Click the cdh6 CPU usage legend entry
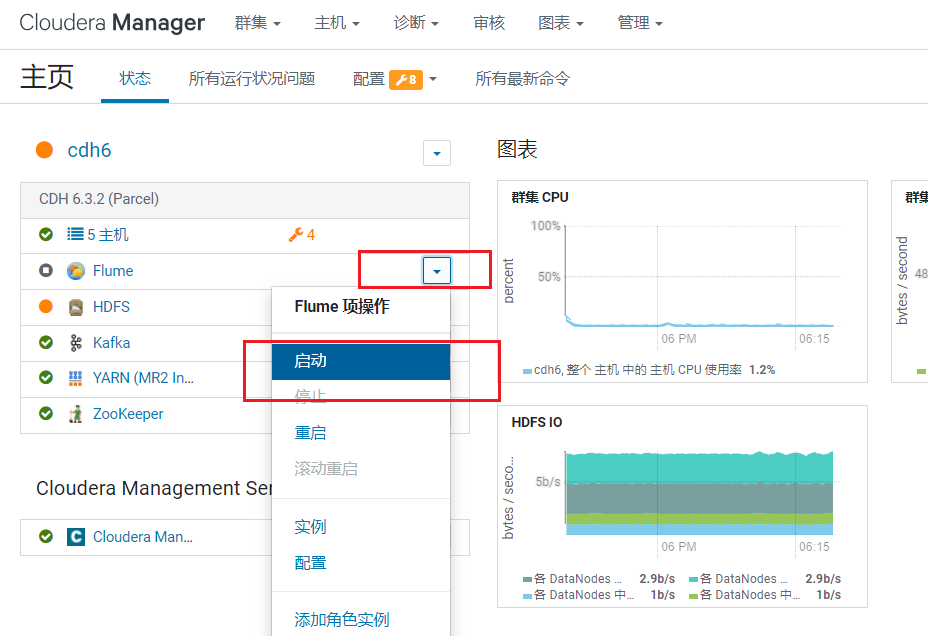Image resolution: width=928 pixels, height=636 pixels. 649,370
